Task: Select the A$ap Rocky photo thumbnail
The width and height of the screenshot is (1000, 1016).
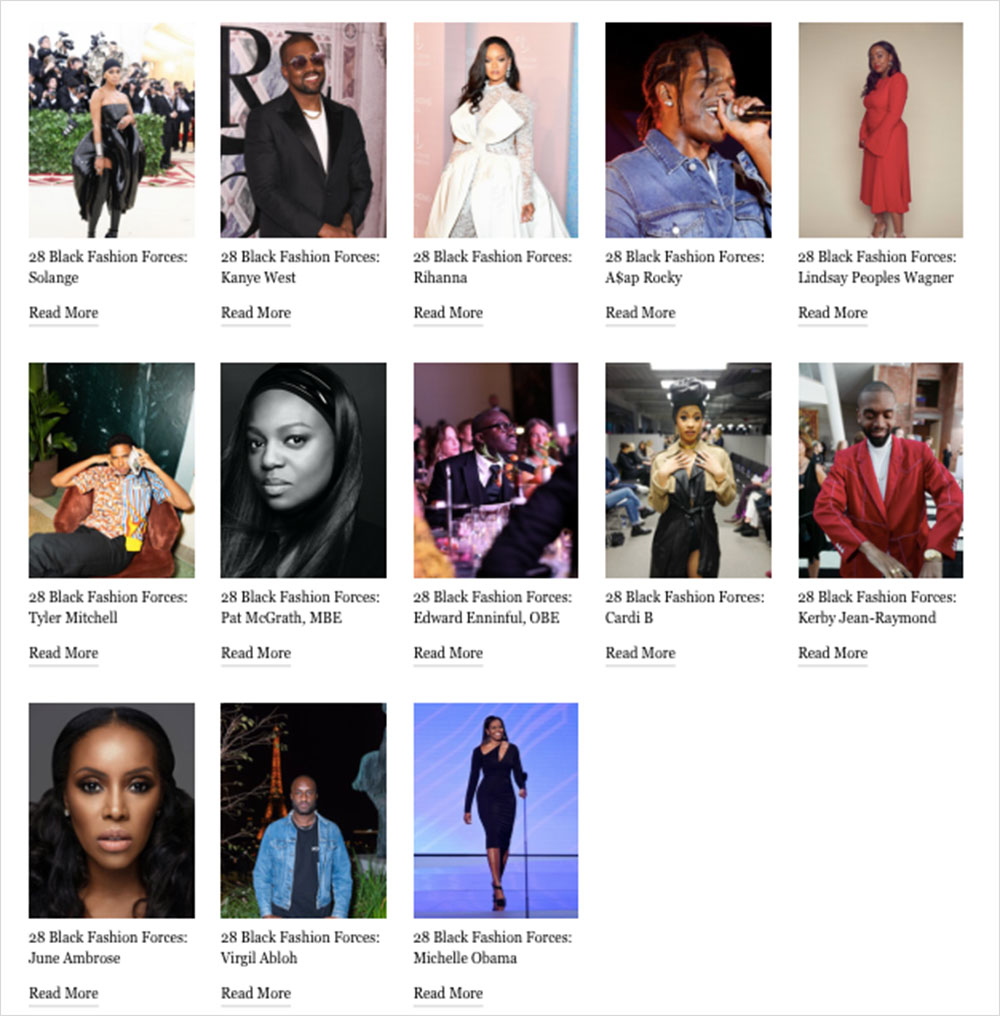Action: pyautogui.click(x=688, y=130)
